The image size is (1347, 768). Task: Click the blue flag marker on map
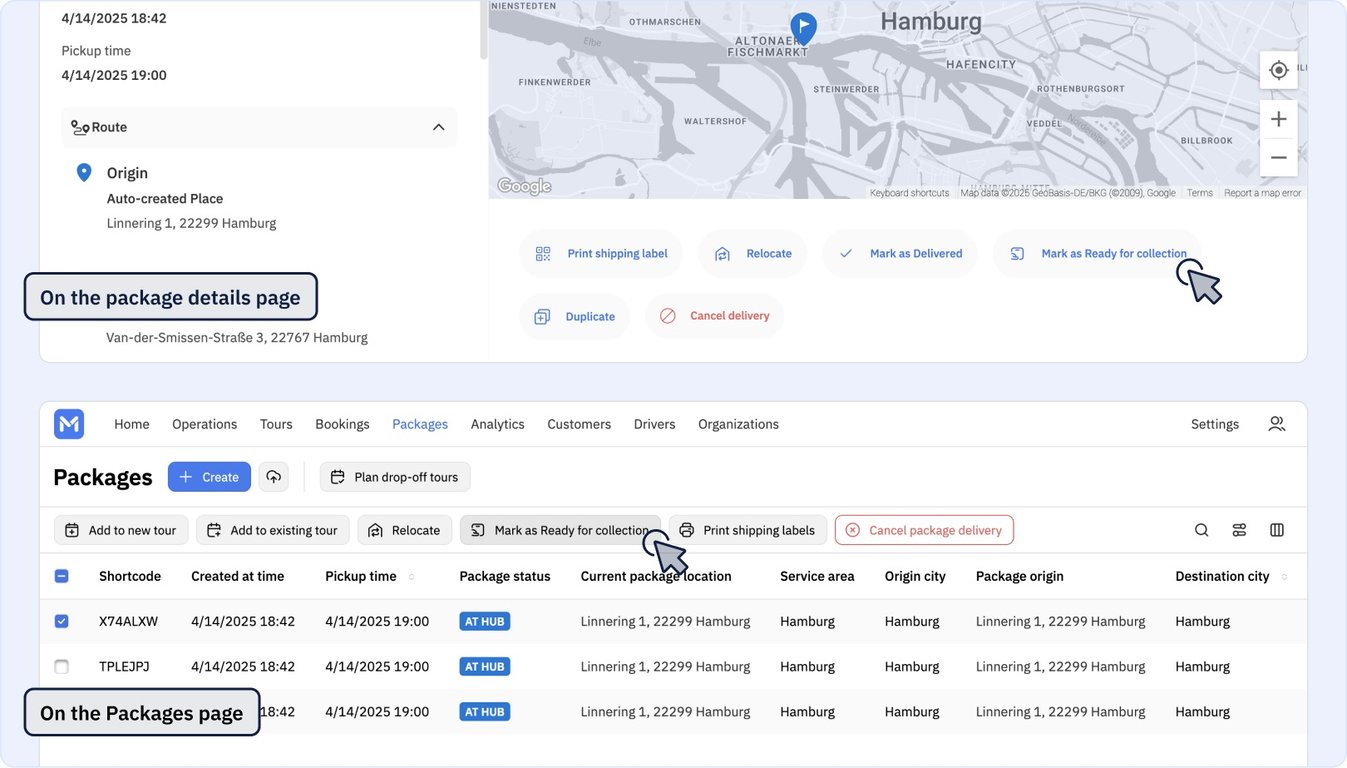[803, 27]
